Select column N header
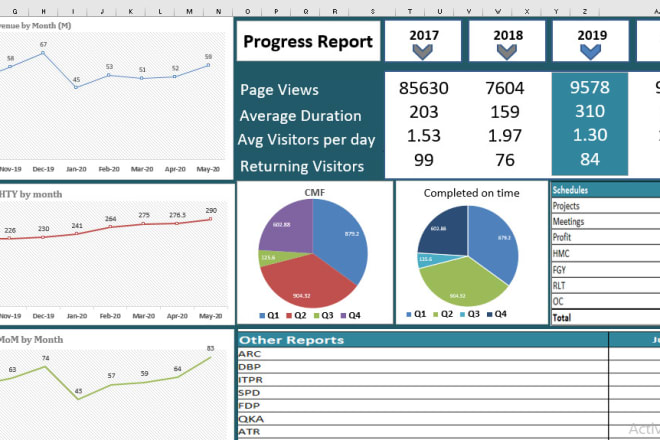The height and width of the screenshot is (440, 660). [218, 11]
